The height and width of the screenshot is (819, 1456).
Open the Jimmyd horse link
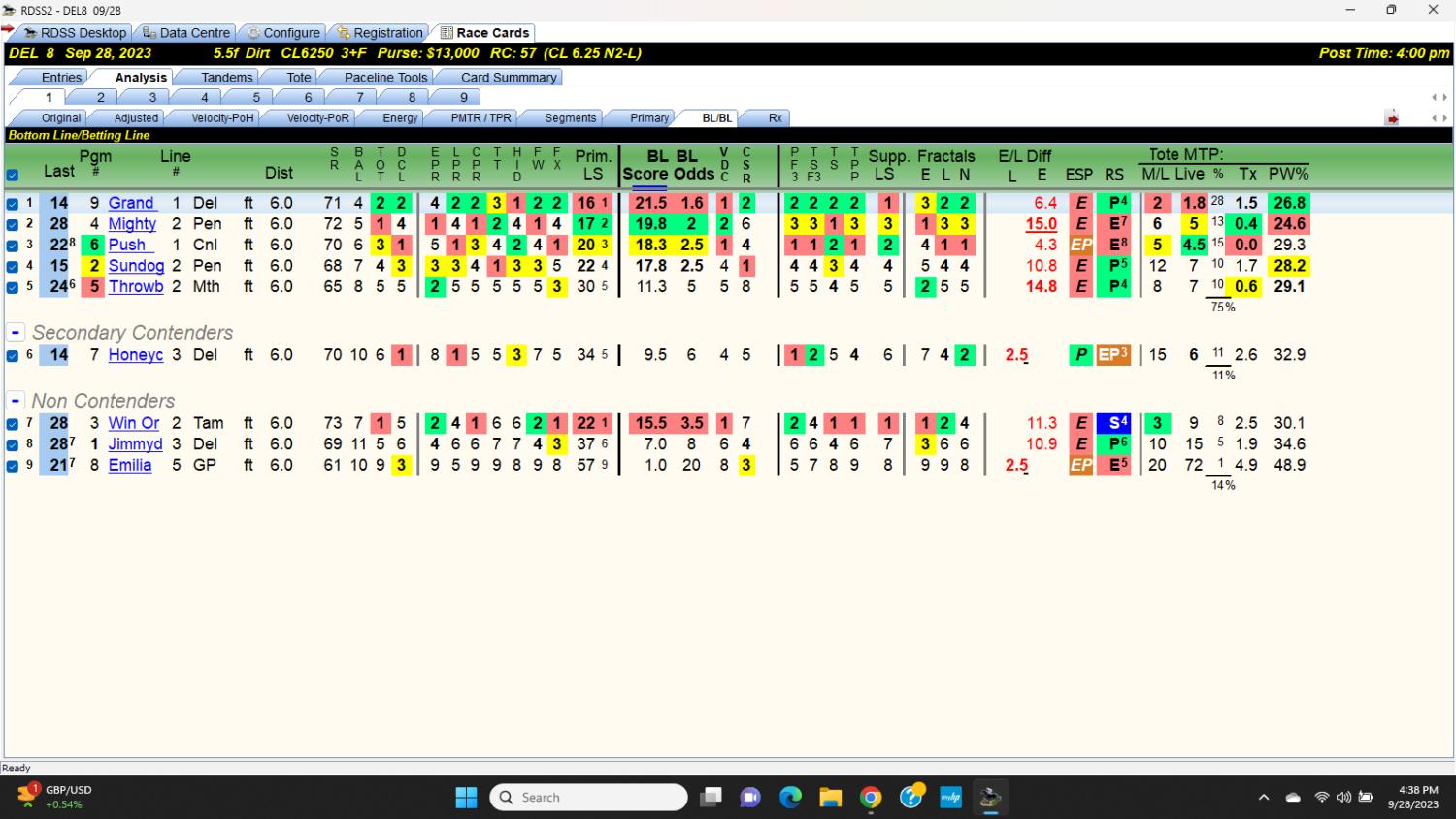(x=135, y=444)
